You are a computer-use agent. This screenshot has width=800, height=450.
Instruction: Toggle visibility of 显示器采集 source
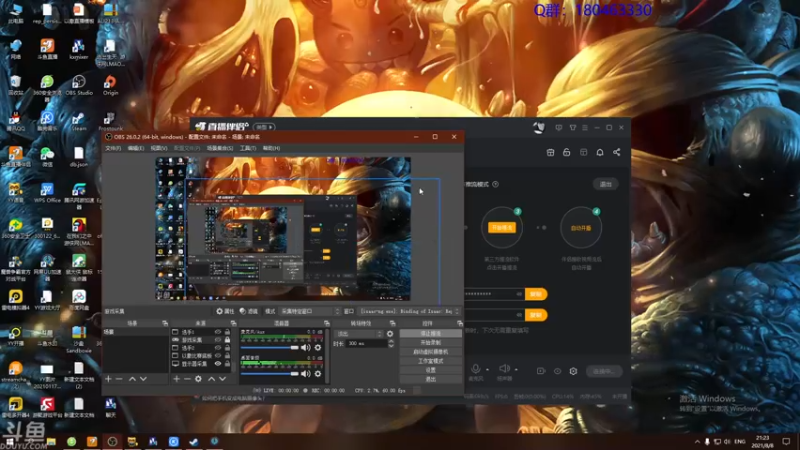point(218,364)
